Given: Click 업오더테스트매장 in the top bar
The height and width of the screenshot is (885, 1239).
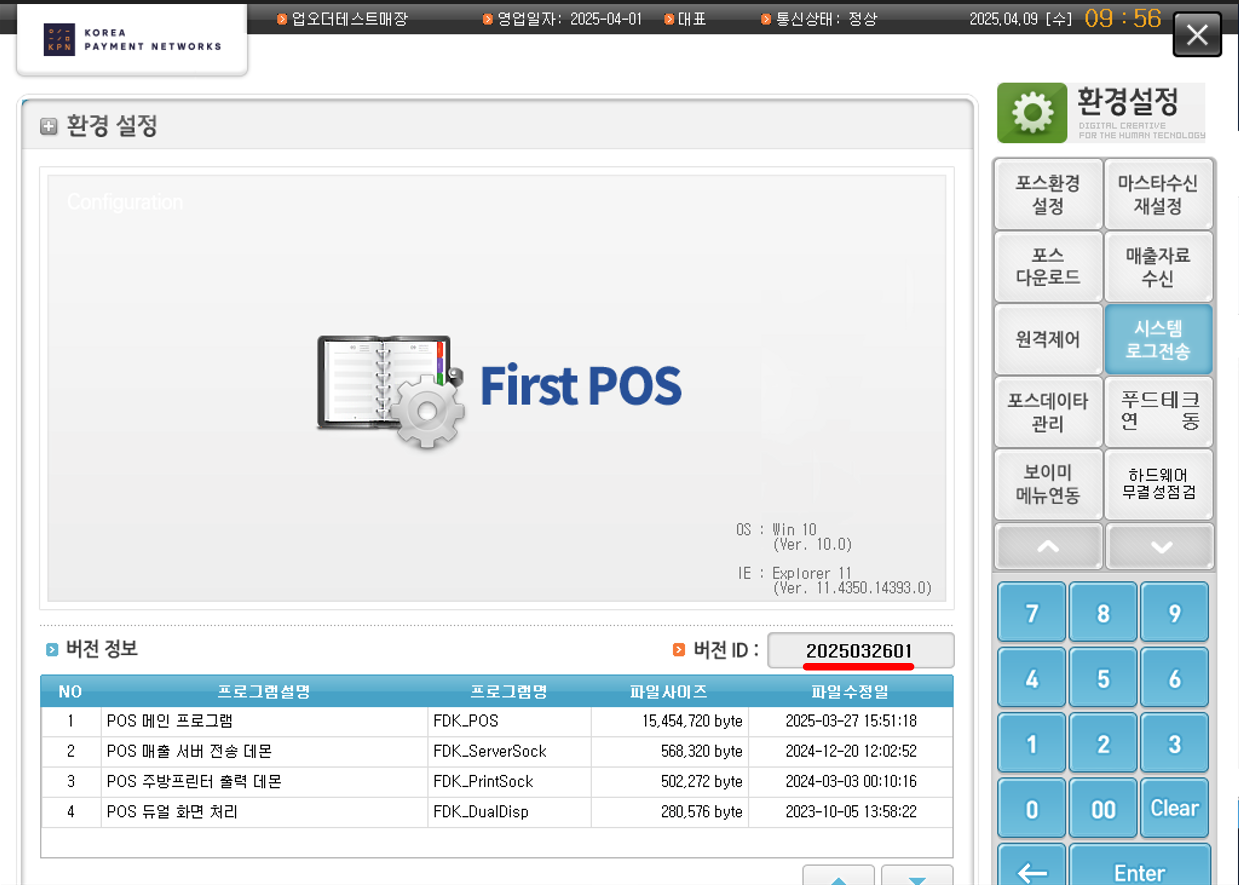Looking at the screenshot, I should 349,19.
